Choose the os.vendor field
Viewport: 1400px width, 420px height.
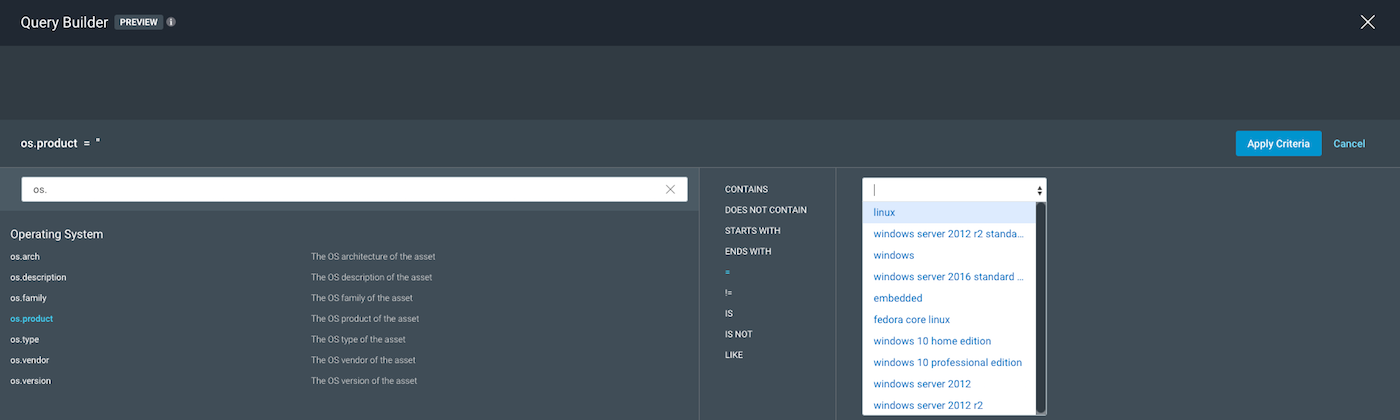tap(30, 360)
